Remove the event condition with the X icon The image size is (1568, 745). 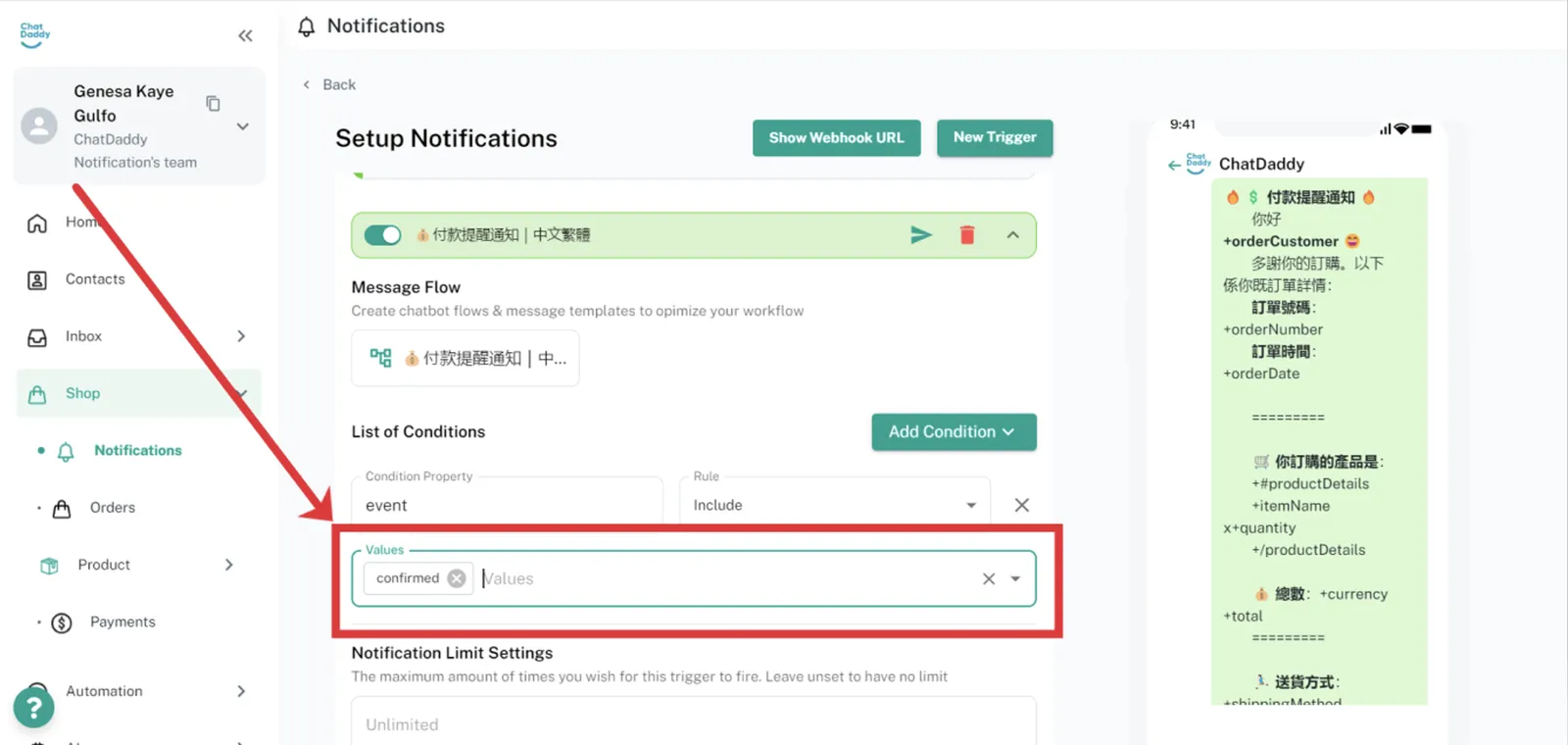tap(1021, 505)
